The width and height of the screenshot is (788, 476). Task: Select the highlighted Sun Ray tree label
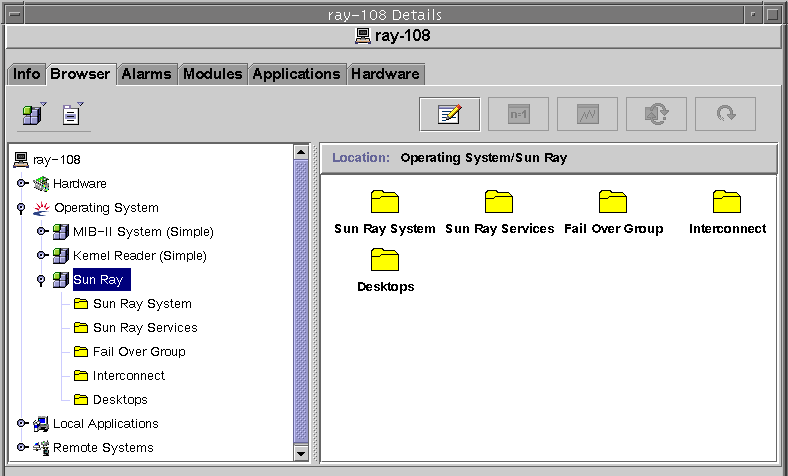[102, 279]
